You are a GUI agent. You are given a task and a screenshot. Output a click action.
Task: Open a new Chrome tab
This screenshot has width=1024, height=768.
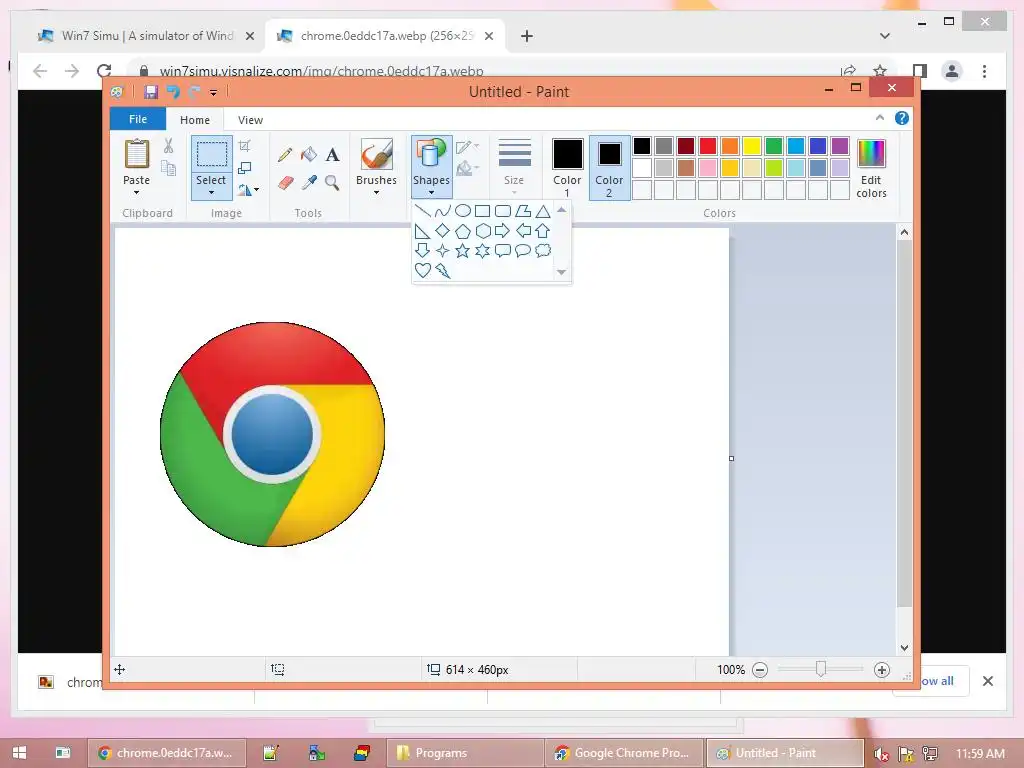[527, 36]
